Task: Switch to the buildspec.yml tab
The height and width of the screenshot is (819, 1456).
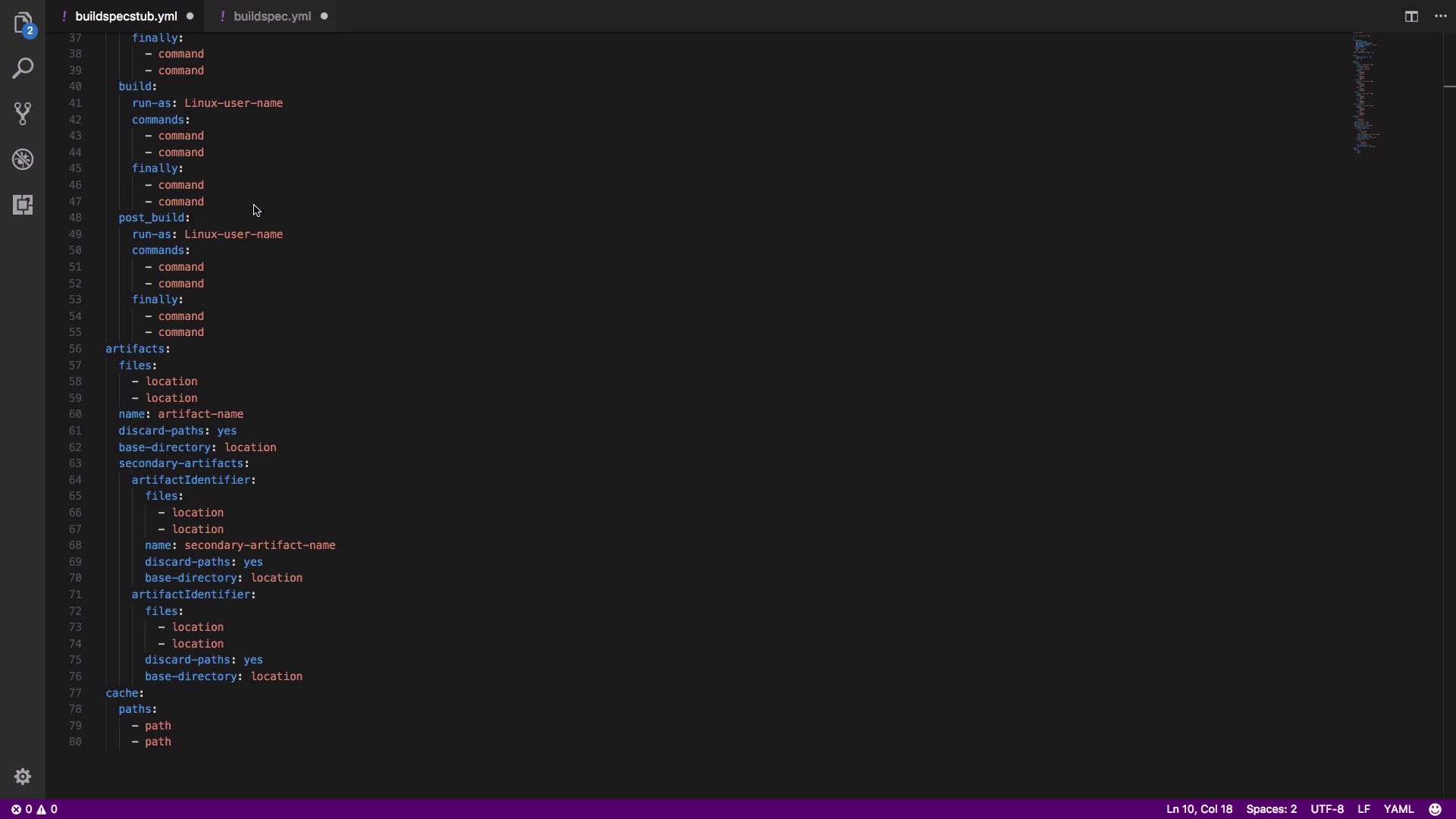Action: [x=271, y=16]
